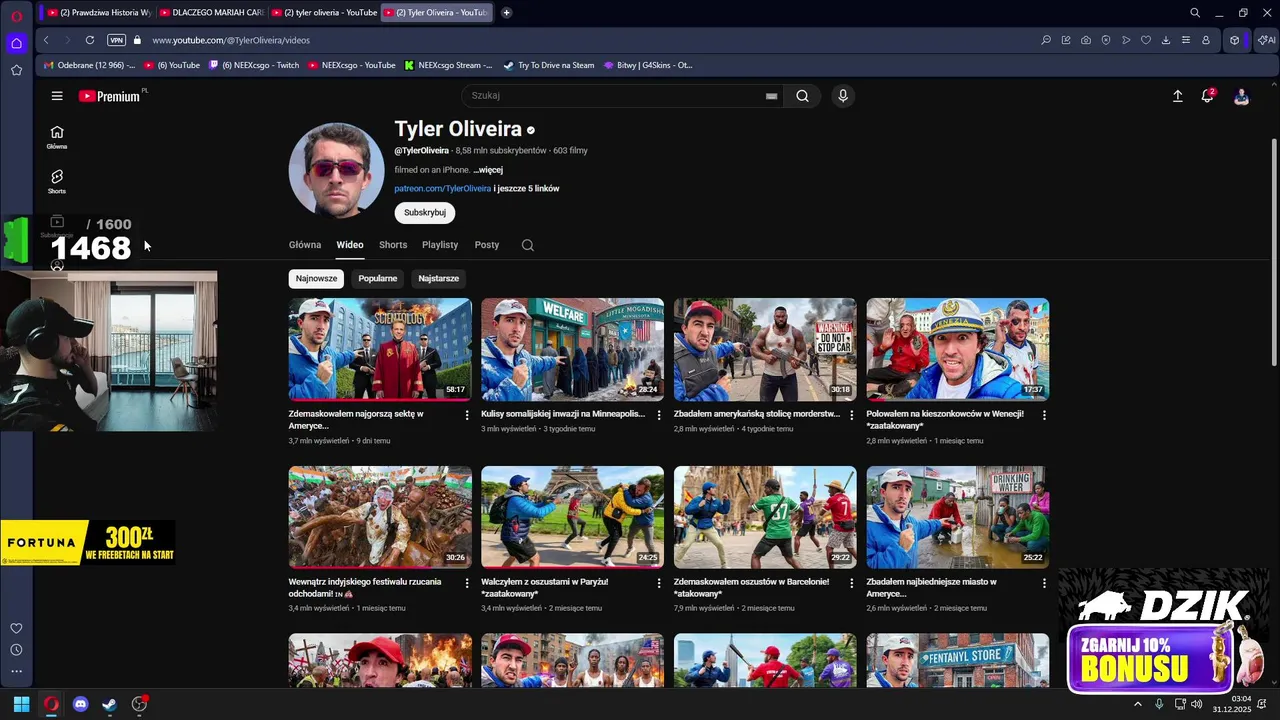Click the YouTube Premium logo

click(x=110, y=96)
